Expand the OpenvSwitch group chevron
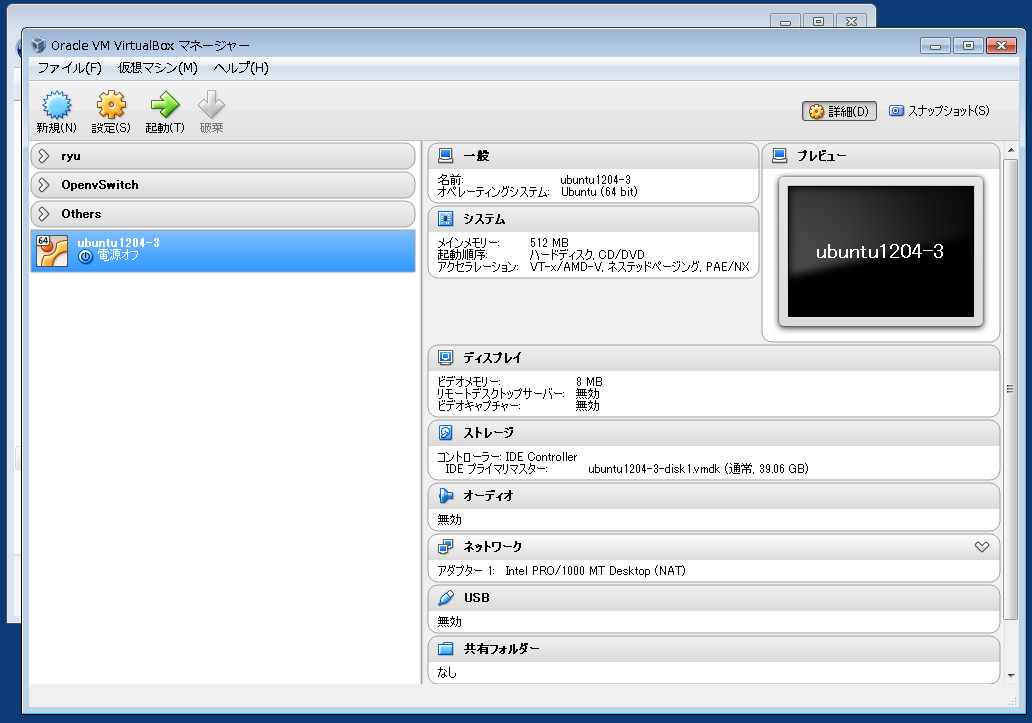The width and height of the screenshot is (1032, 723). tap(44, 185)
